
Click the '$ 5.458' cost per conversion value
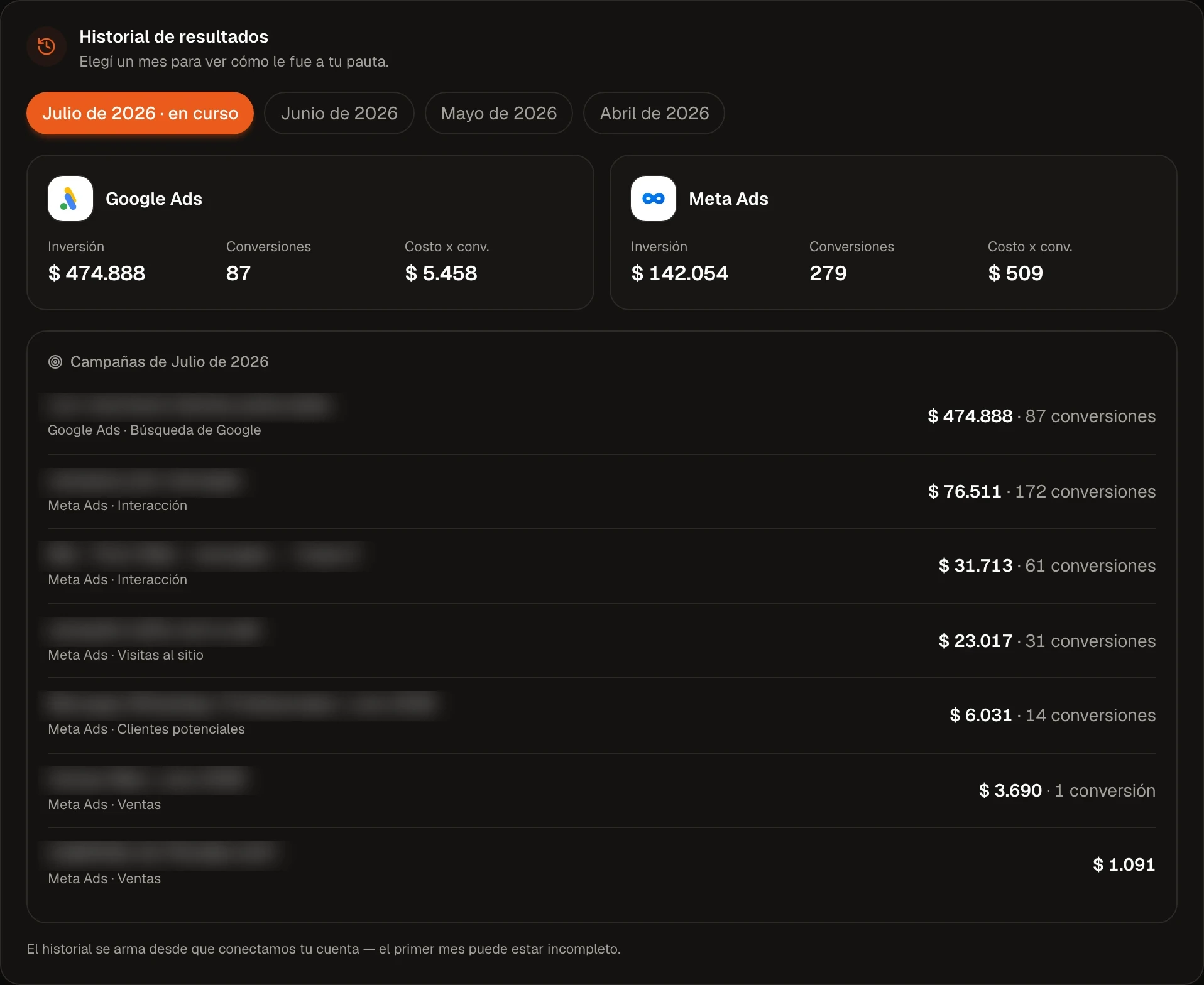point(441,273)
